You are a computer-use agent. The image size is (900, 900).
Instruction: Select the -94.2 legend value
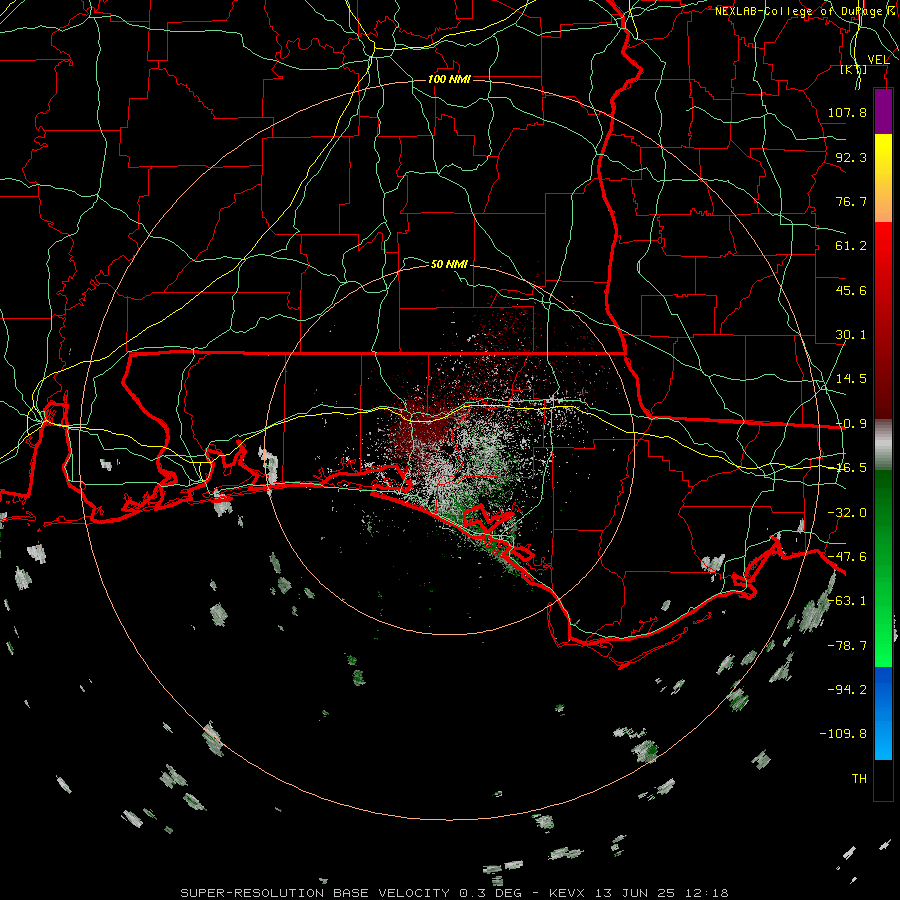pos(847,689)
